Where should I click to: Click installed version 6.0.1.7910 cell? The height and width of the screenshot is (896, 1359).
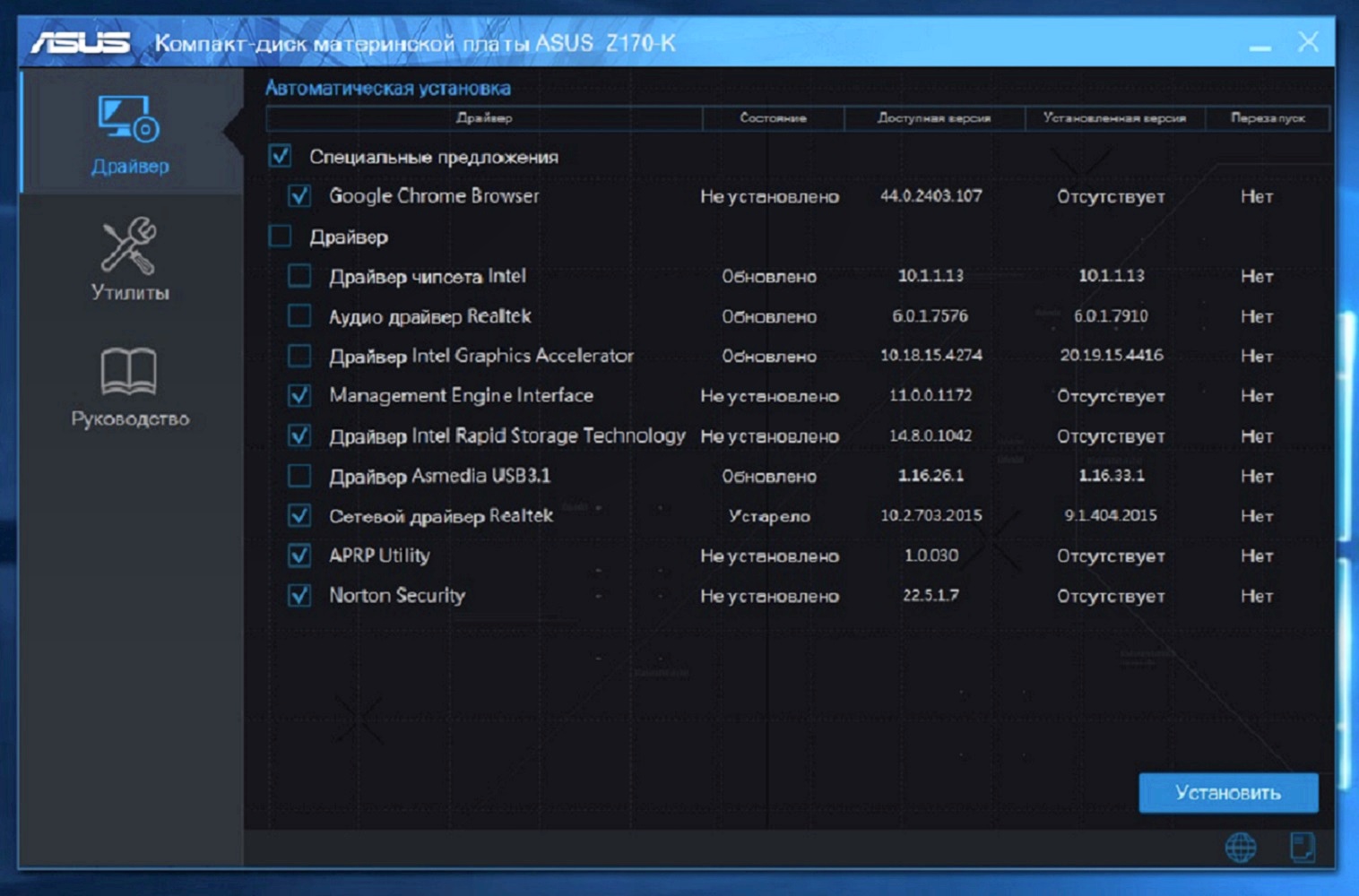(1112, 315)
